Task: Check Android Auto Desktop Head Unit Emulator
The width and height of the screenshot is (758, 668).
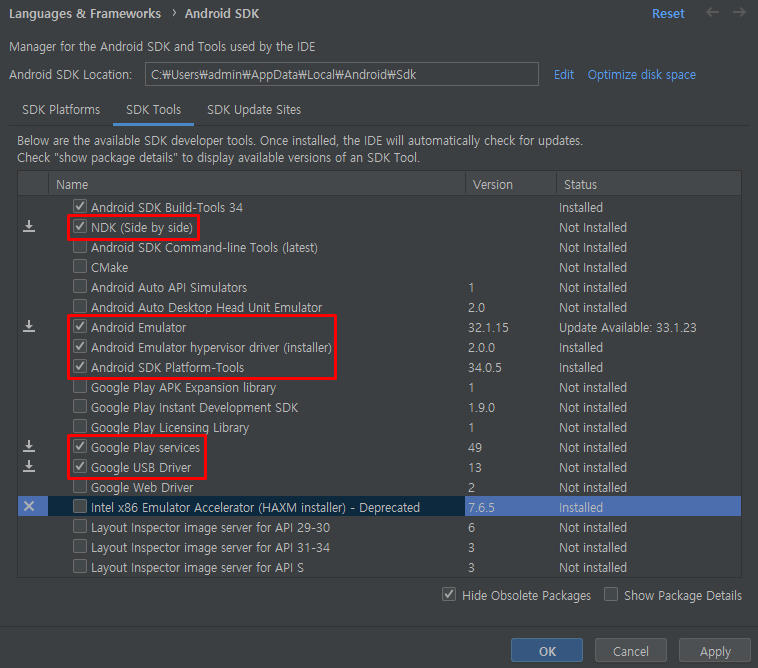Action: [80, 306]
